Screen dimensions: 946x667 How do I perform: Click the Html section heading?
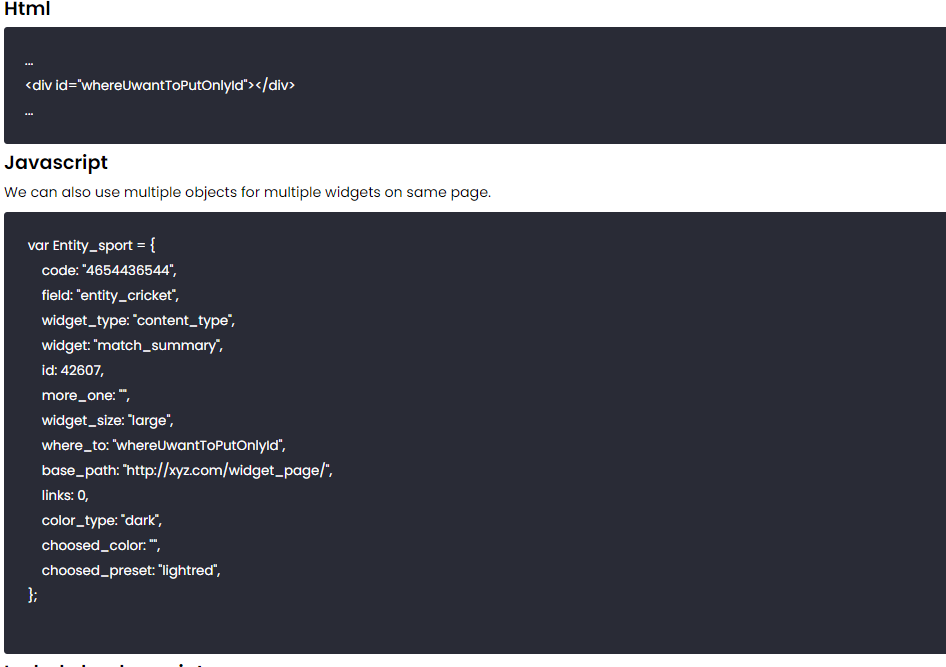coord(27,8)
